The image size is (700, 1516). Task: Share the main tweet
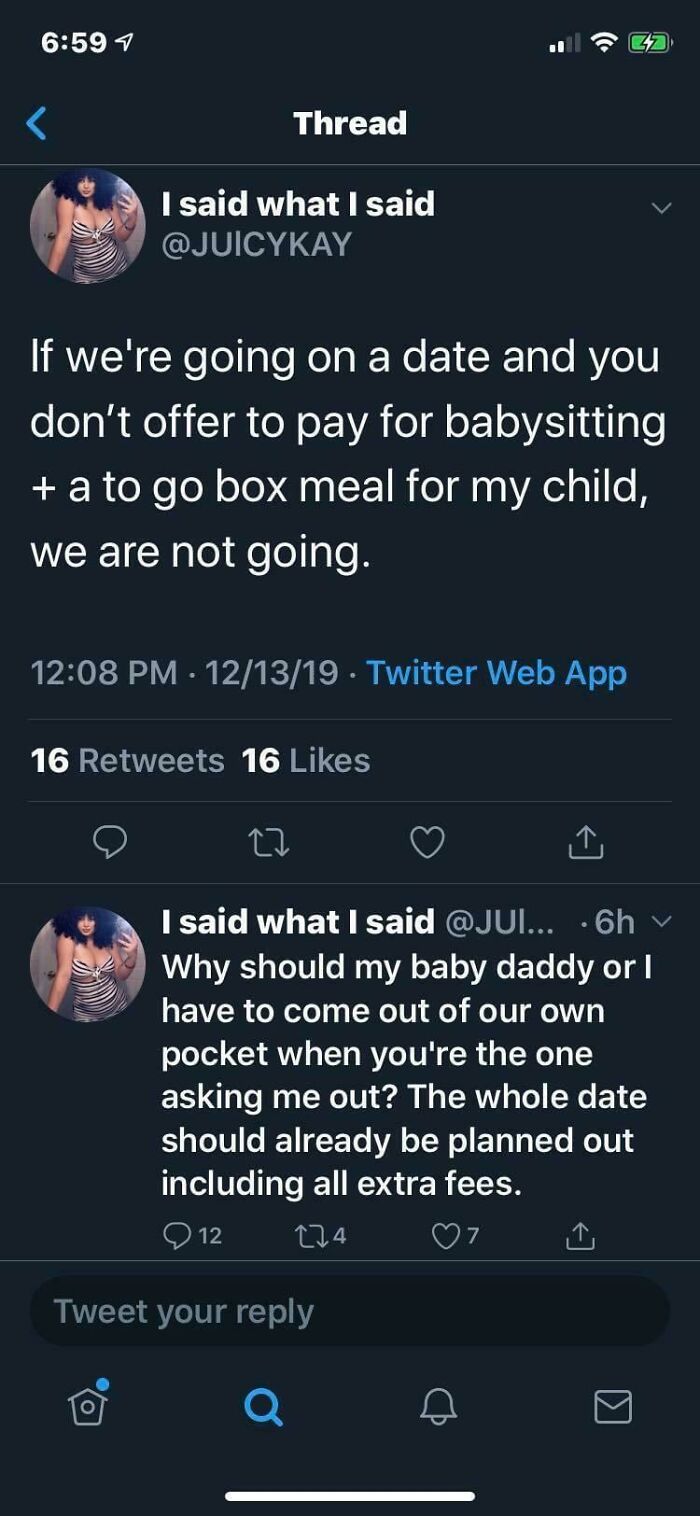(581, 842)
